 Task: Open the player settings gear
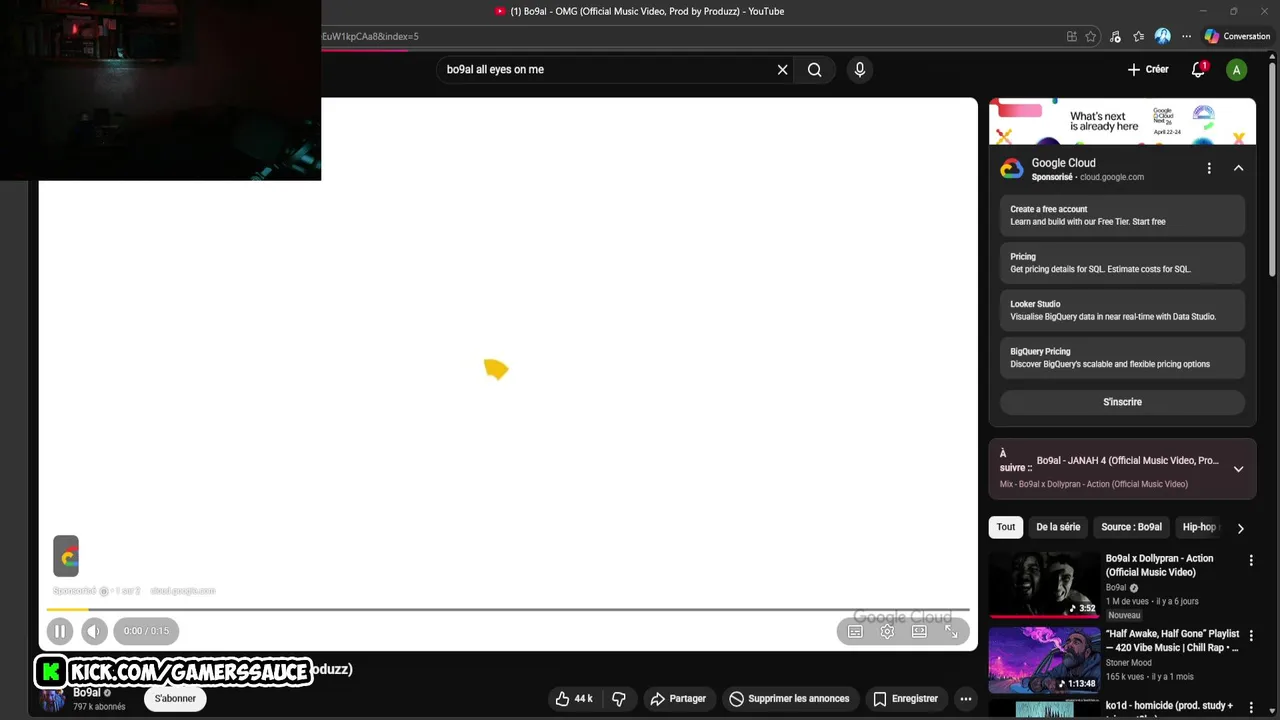[887, 631]
